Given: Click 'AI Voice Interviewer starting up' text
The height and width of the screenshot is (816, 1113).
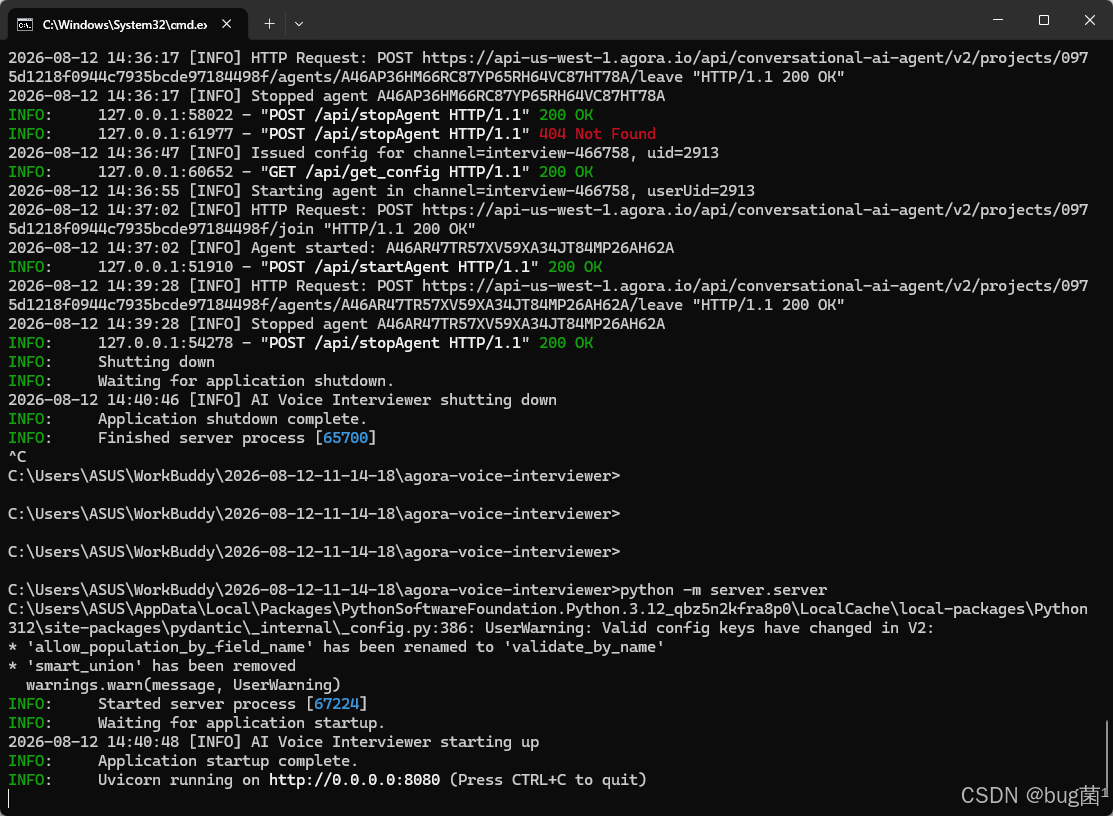Looking at the screenshot, I should click(395, 741).
